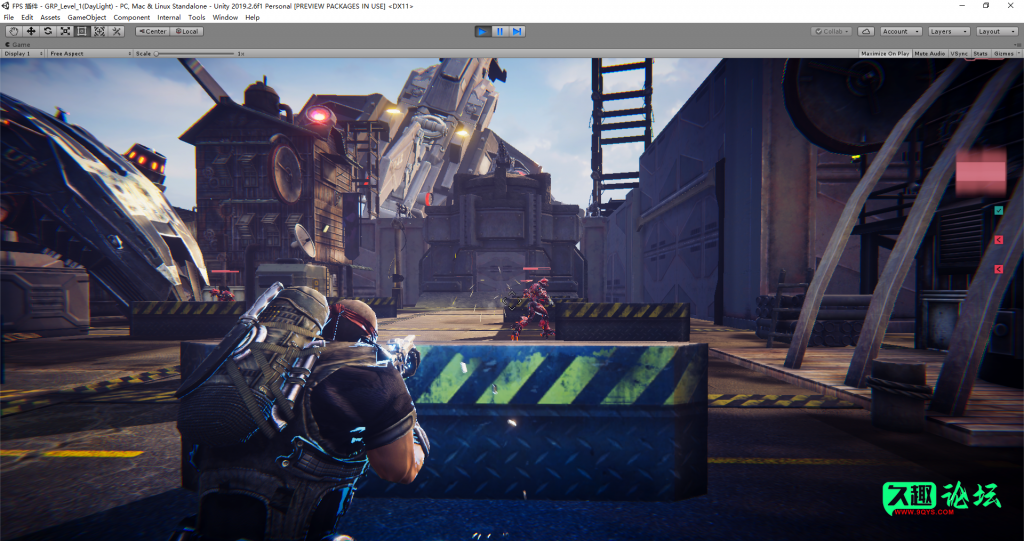Image resolution: width=1024 pixels, height=541 pixels.
Task: Toggle Mute Audio in Game view
Action: click(x=929, y=54)
